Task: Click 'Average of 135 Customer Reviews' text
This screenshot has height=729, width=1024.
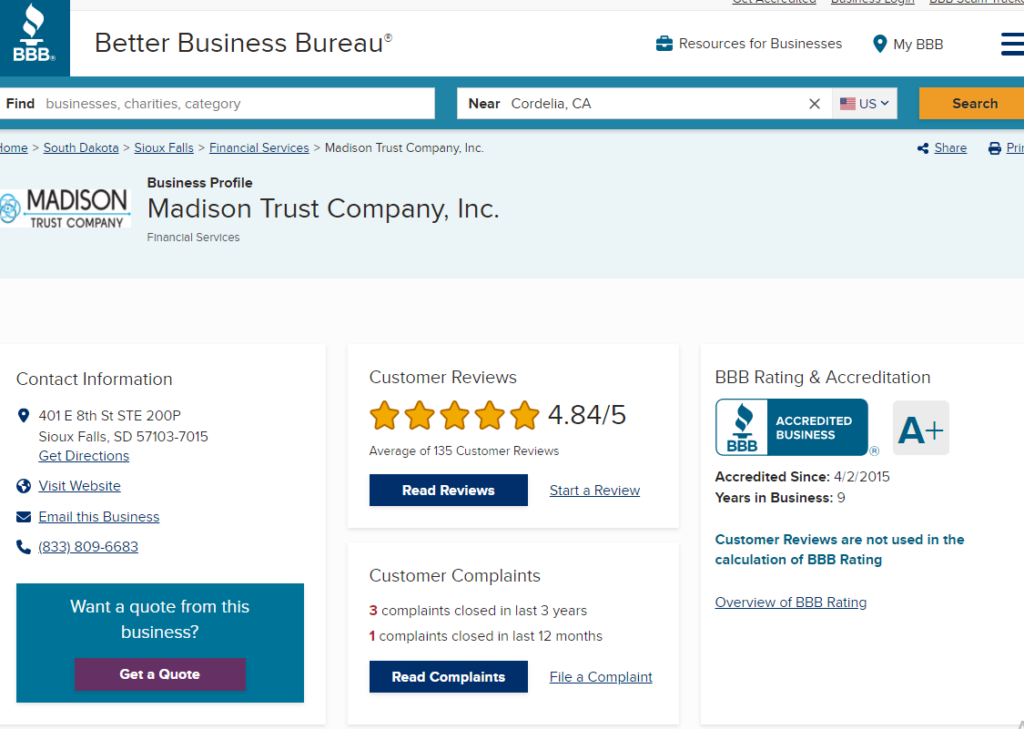Action: 464,451
